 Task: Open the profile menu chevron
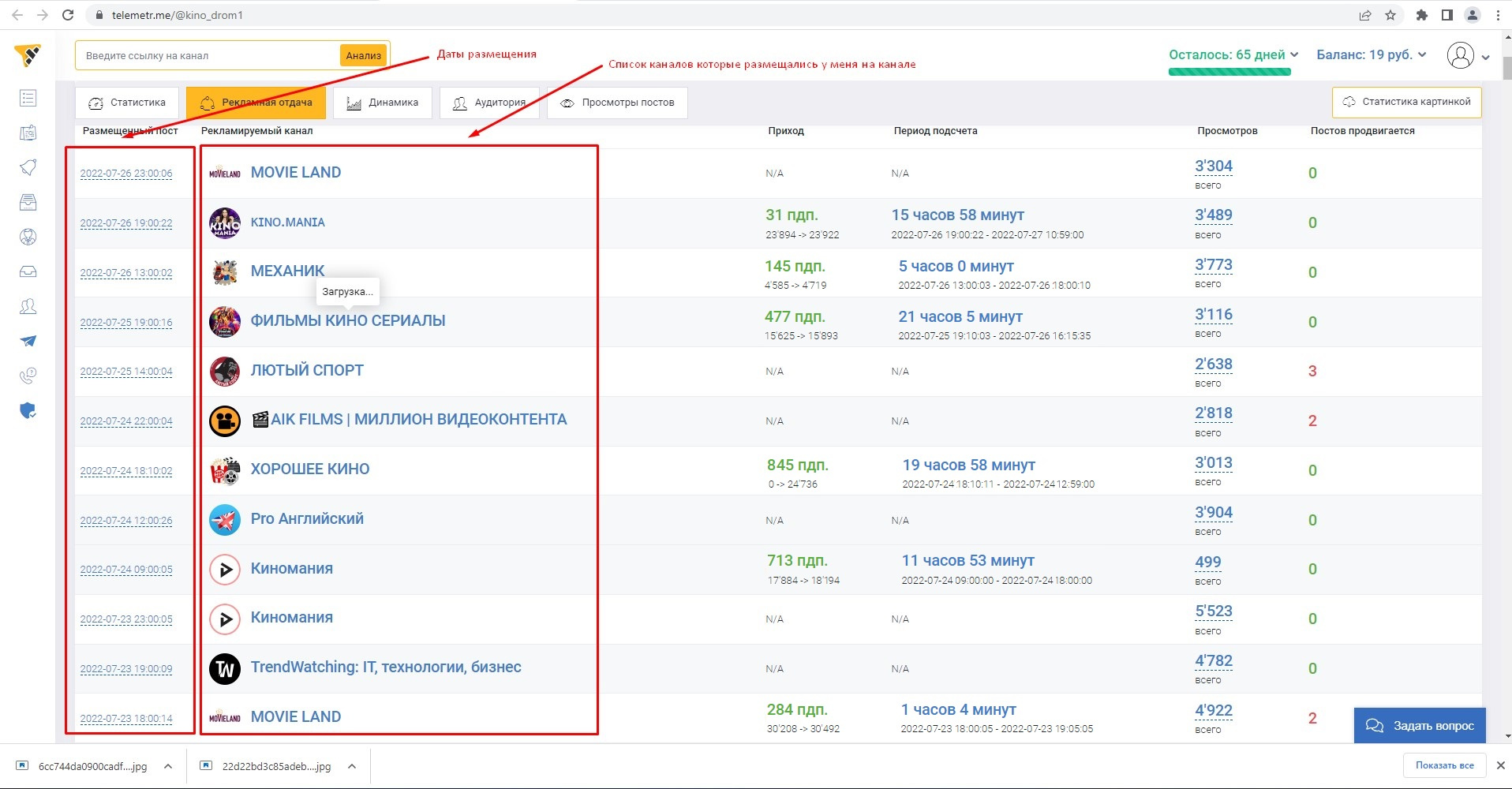1486,57
